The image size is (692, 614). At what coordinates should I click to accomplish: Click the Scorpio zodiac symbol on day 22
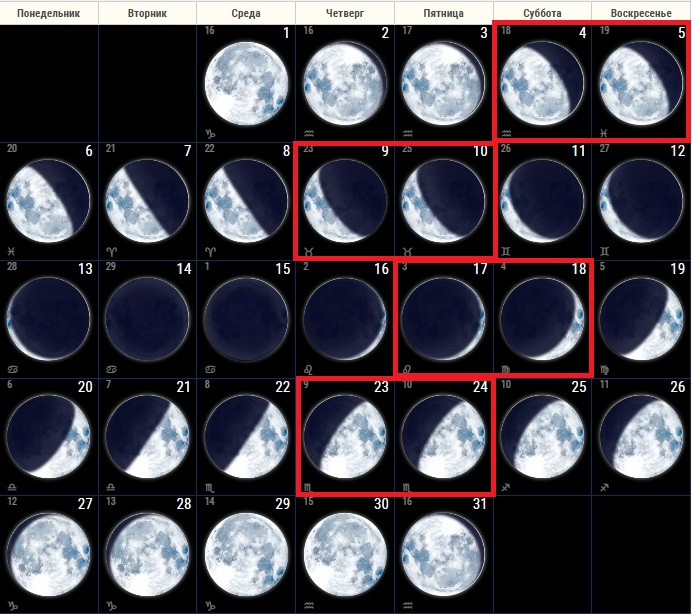click(x=210, y=488)
